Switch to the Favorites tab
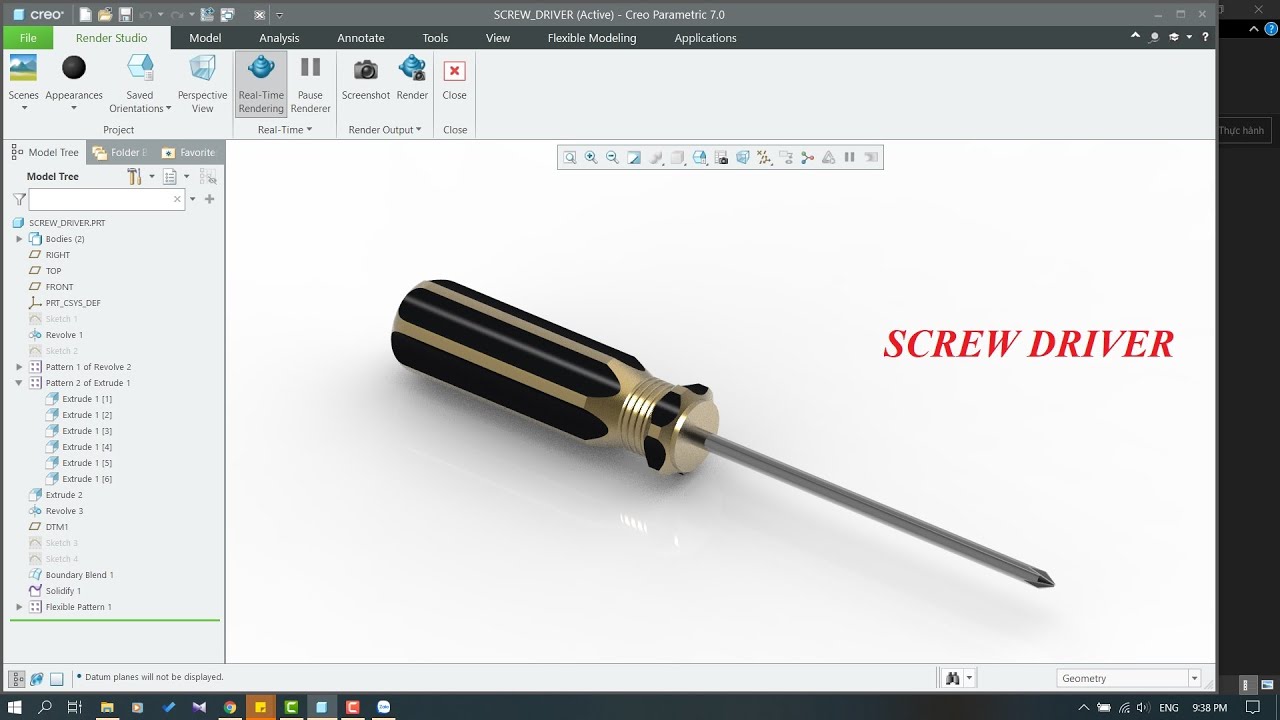Image resolution: width=1280 pixels, height=720 pixels. tap(189, 152)
